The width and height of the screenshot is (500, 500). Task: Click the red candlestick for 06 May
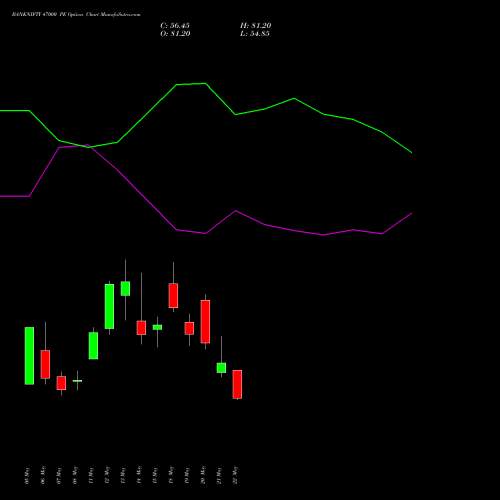pos(45,364)
